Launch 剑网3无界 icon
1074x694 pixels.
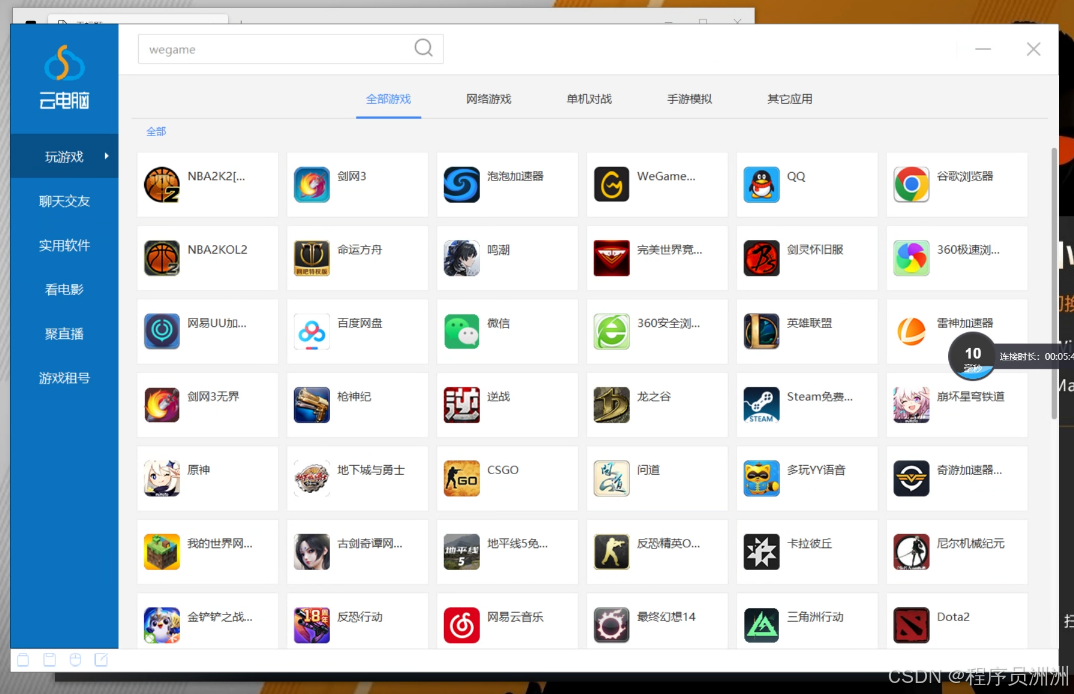(x=162, y=404)
